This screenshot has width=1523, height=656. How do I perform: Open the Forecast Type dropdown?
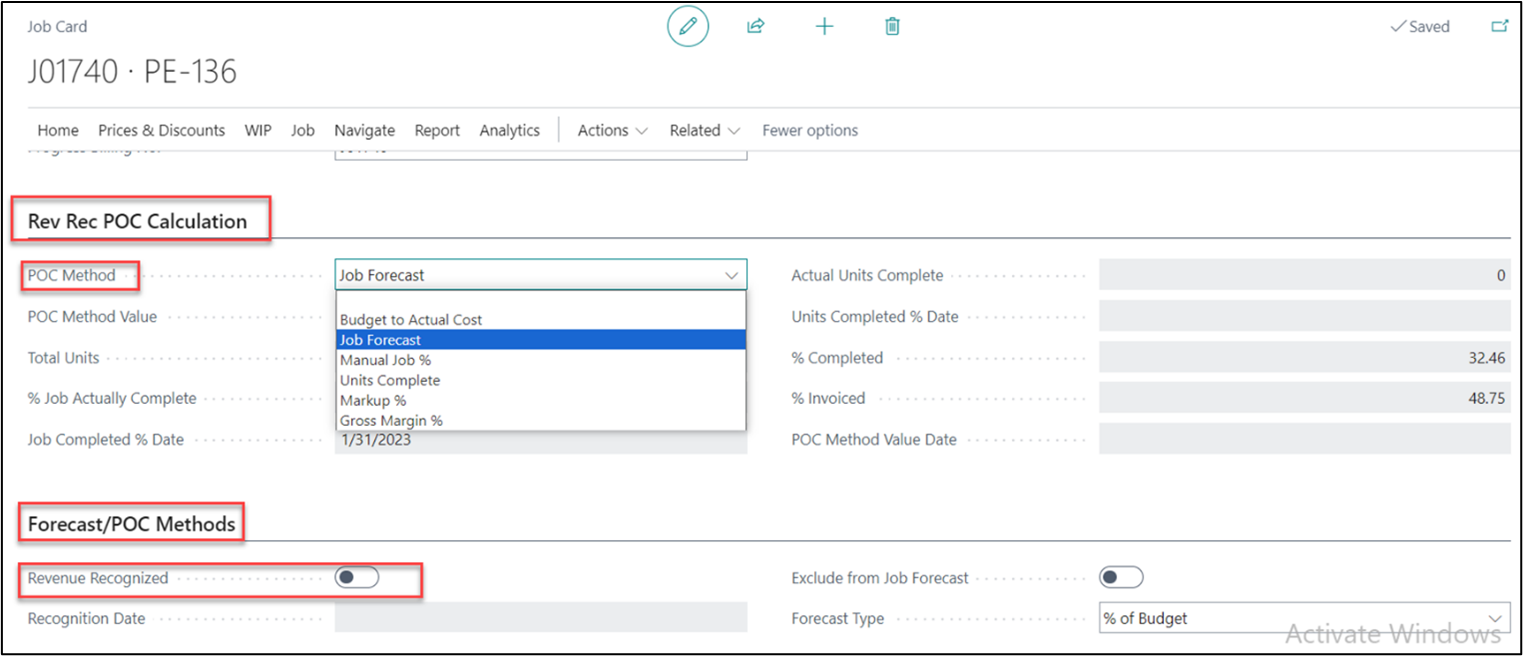coord(1304,619)
